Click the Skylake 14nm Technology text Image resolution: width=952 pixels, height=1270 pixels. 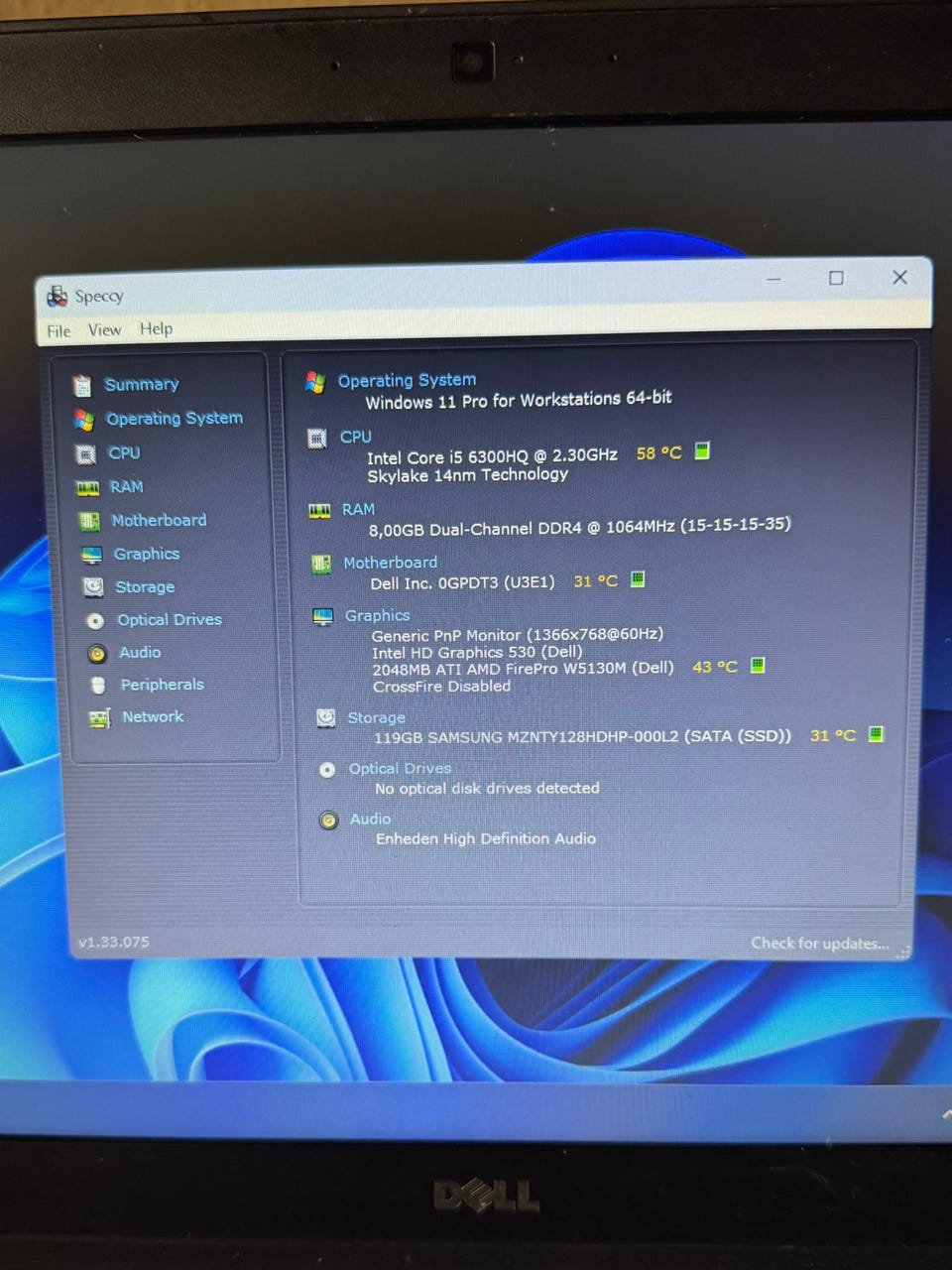[x=468, y=475]
